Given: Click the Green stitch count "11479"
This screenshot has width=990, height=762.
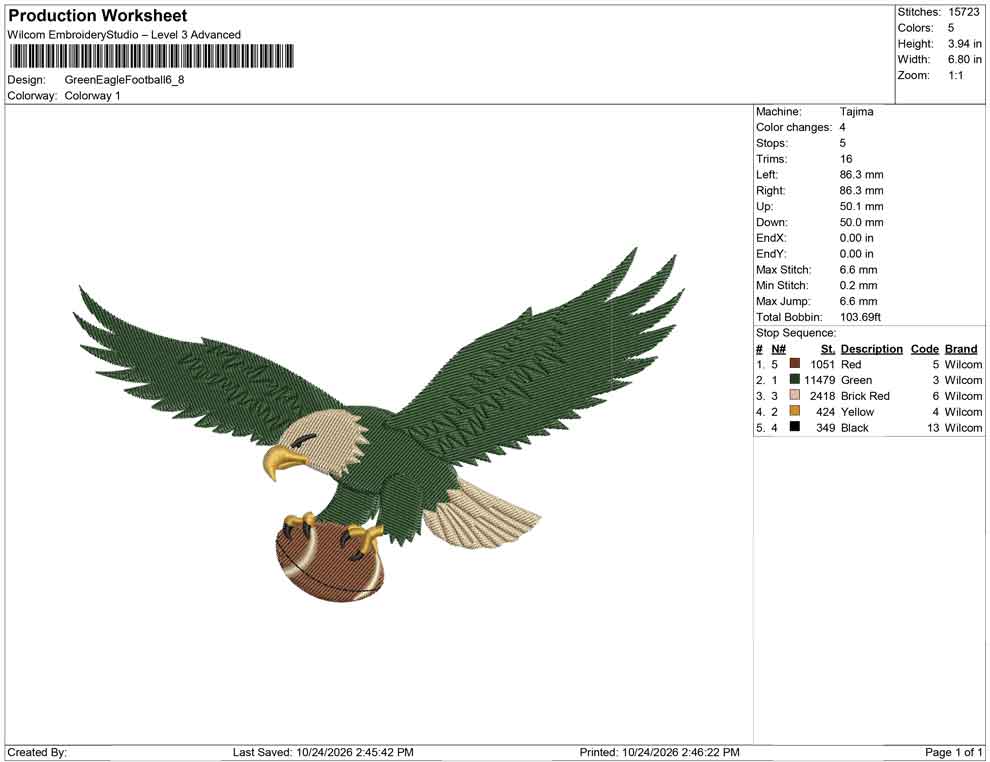Looking at the screenshot, I should (x=820, y=380).
